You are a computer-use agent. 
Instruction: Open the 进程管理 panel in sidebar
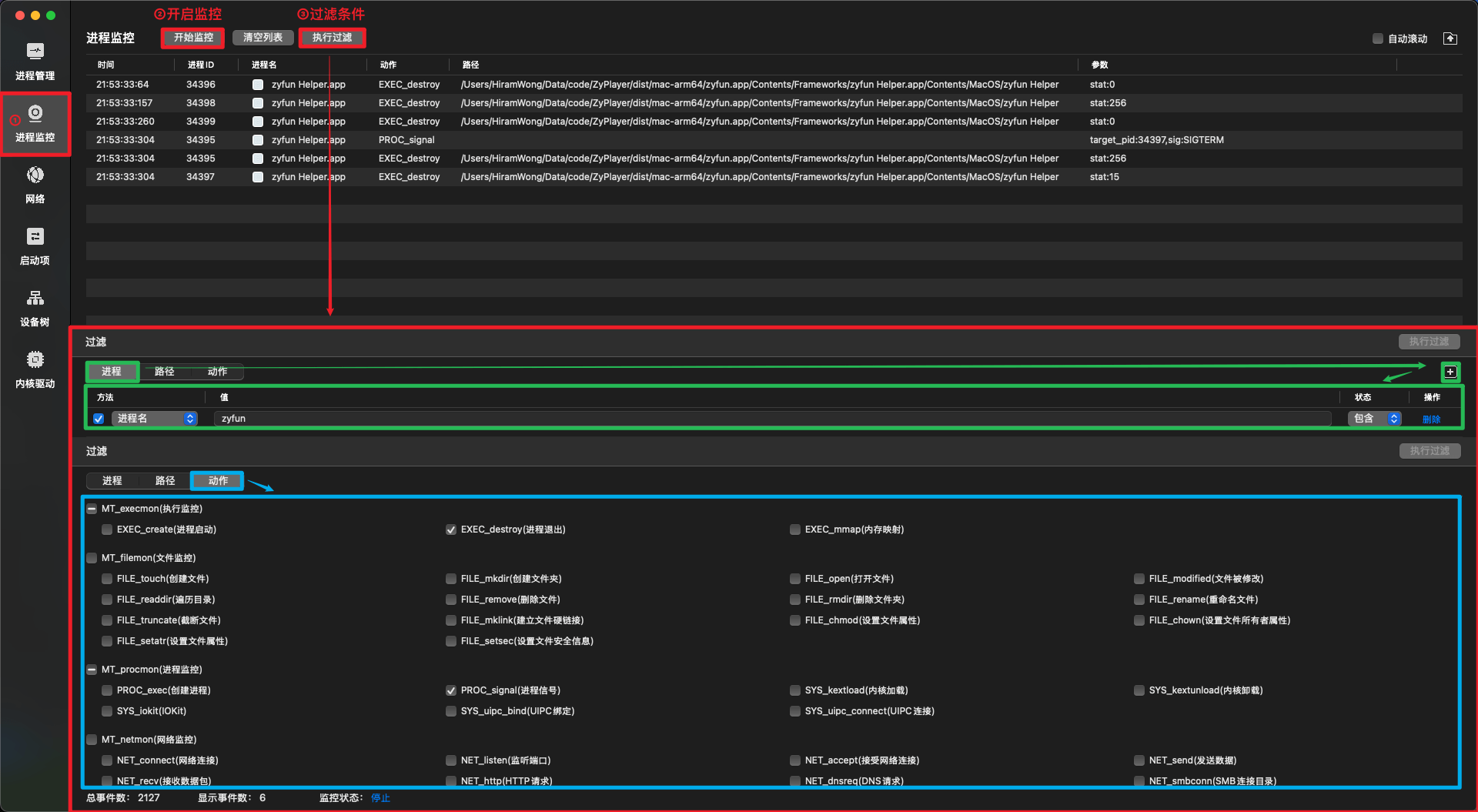35,60
